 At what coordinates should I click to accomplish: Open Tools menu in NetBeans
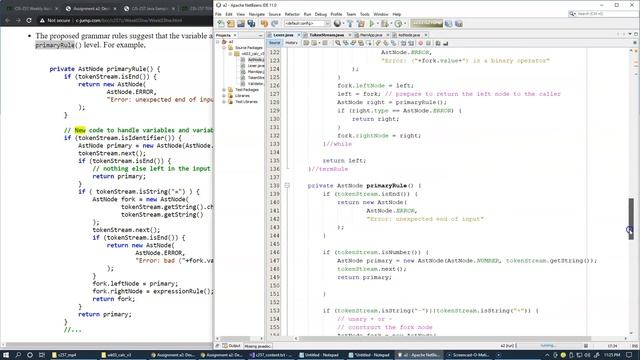364,14
